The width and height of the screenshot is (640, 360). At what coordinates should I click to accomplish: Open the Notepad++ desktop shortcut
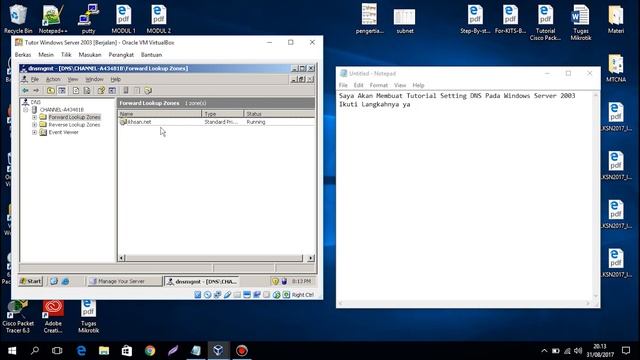tap(53, 19)
